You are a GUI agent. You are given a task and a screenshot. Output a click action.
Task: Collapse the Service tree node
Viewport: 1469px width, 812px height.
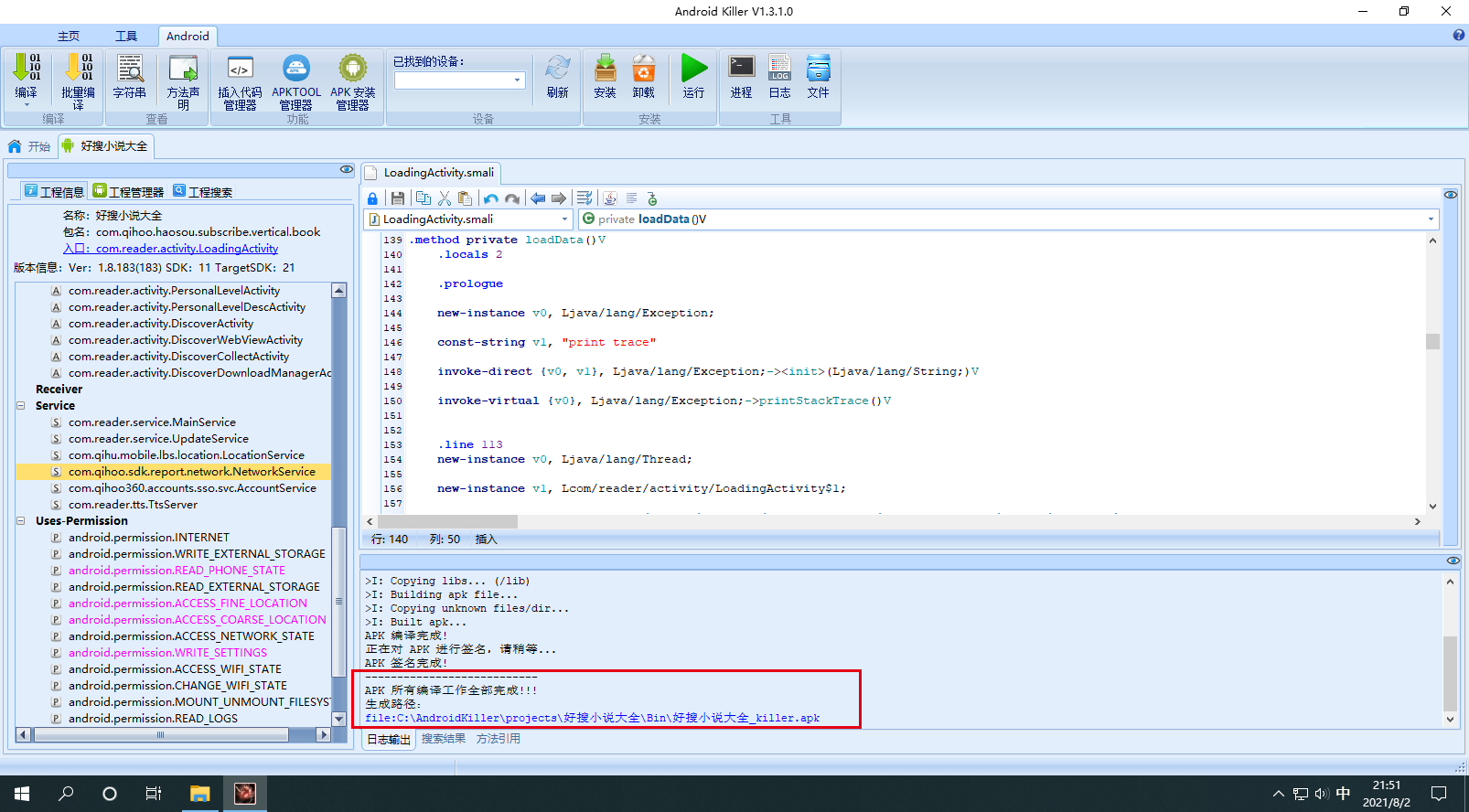(21, 406)
